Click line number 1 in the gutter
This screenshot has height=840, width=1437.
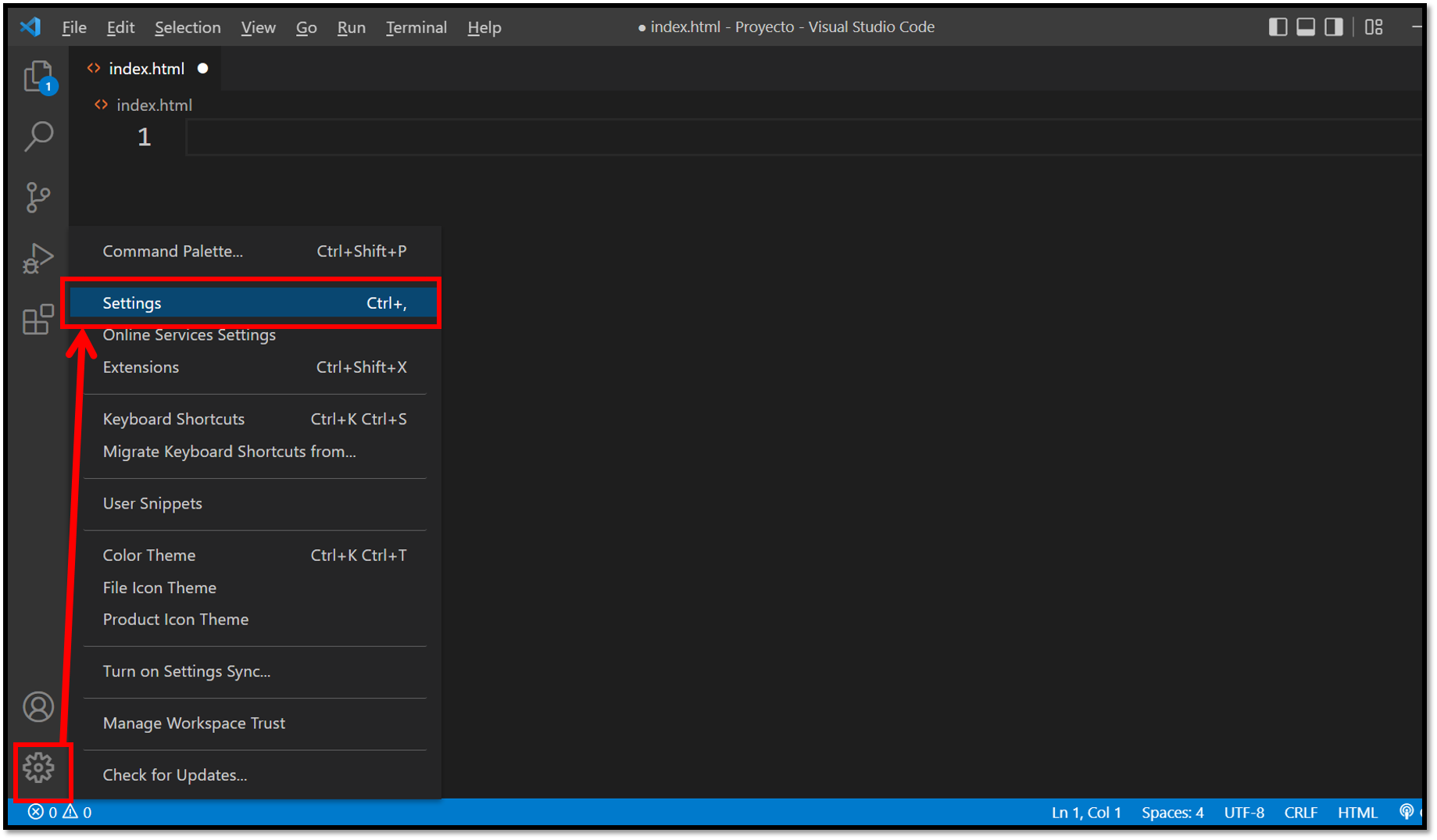click(x=144, y=138)
